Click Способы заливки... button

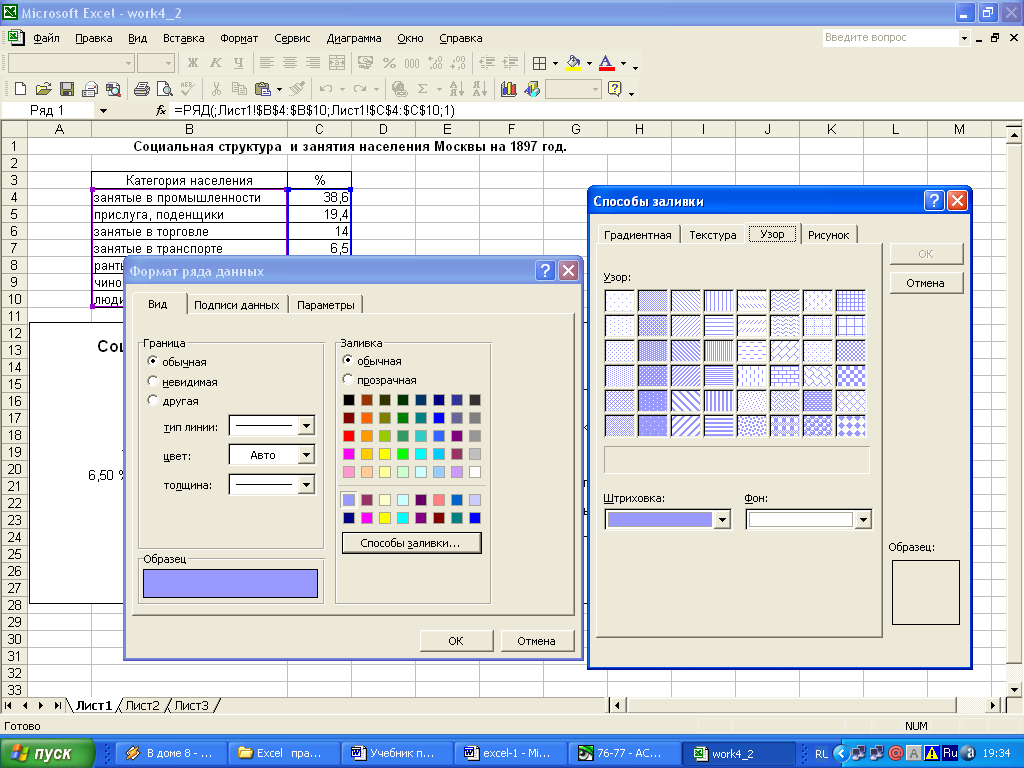(x=411, y=543)
